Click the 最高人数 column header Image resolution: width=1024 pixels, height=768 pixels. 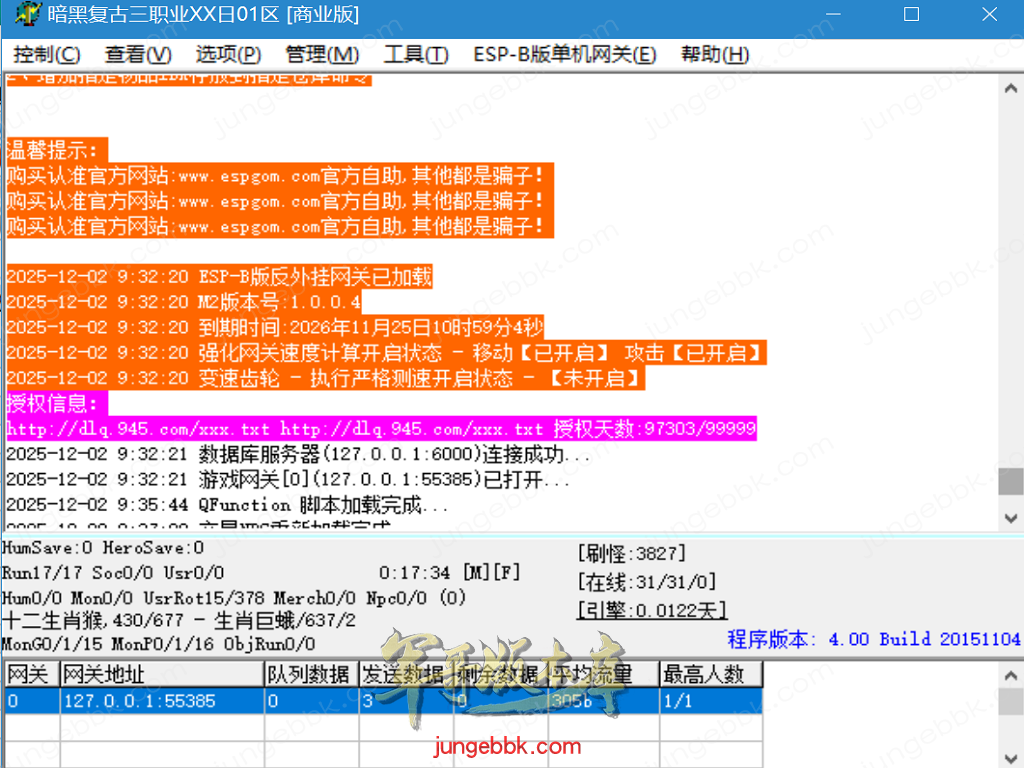click(710, 674)
